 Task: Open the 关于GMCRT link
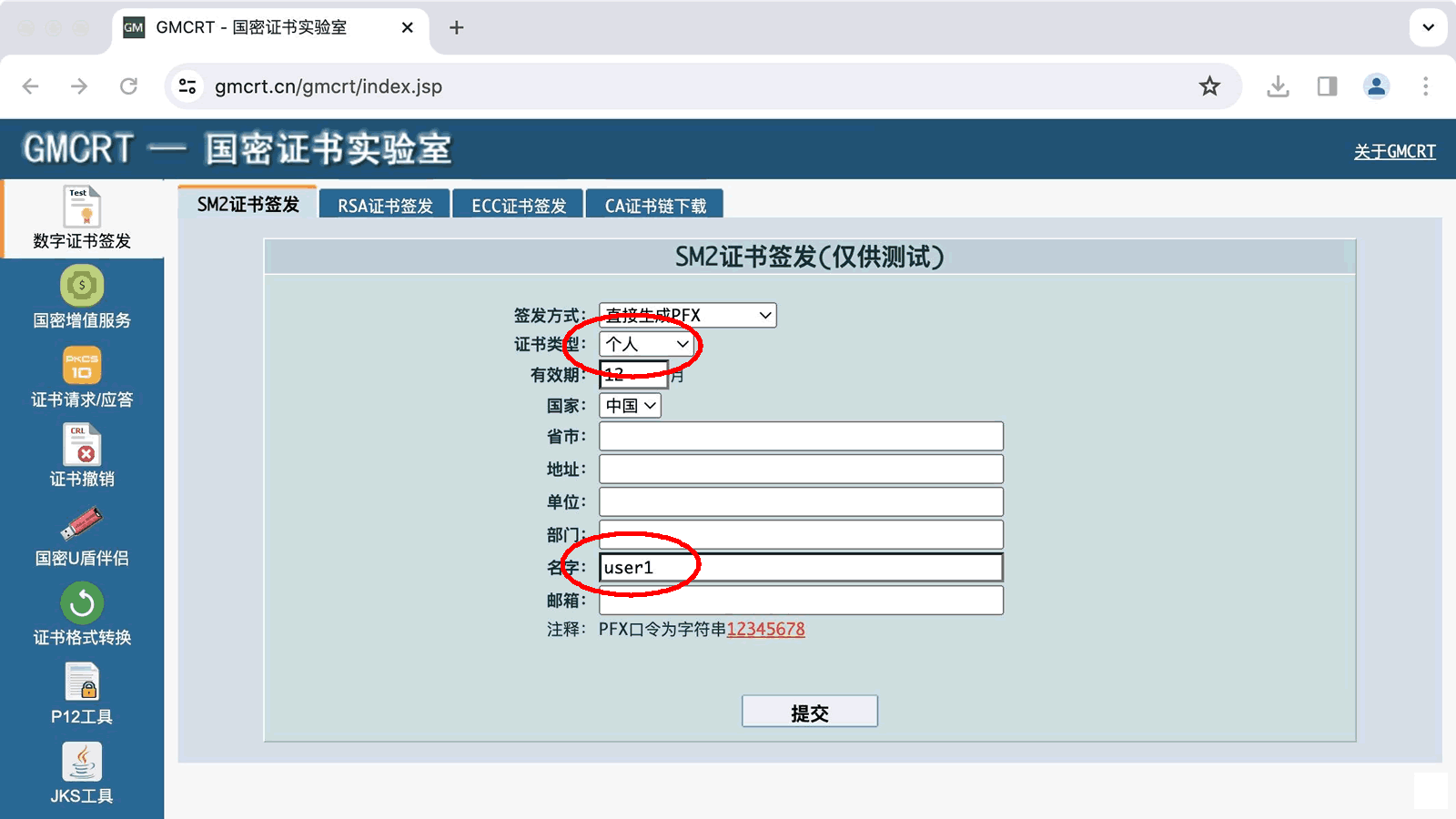(1394, 151)
